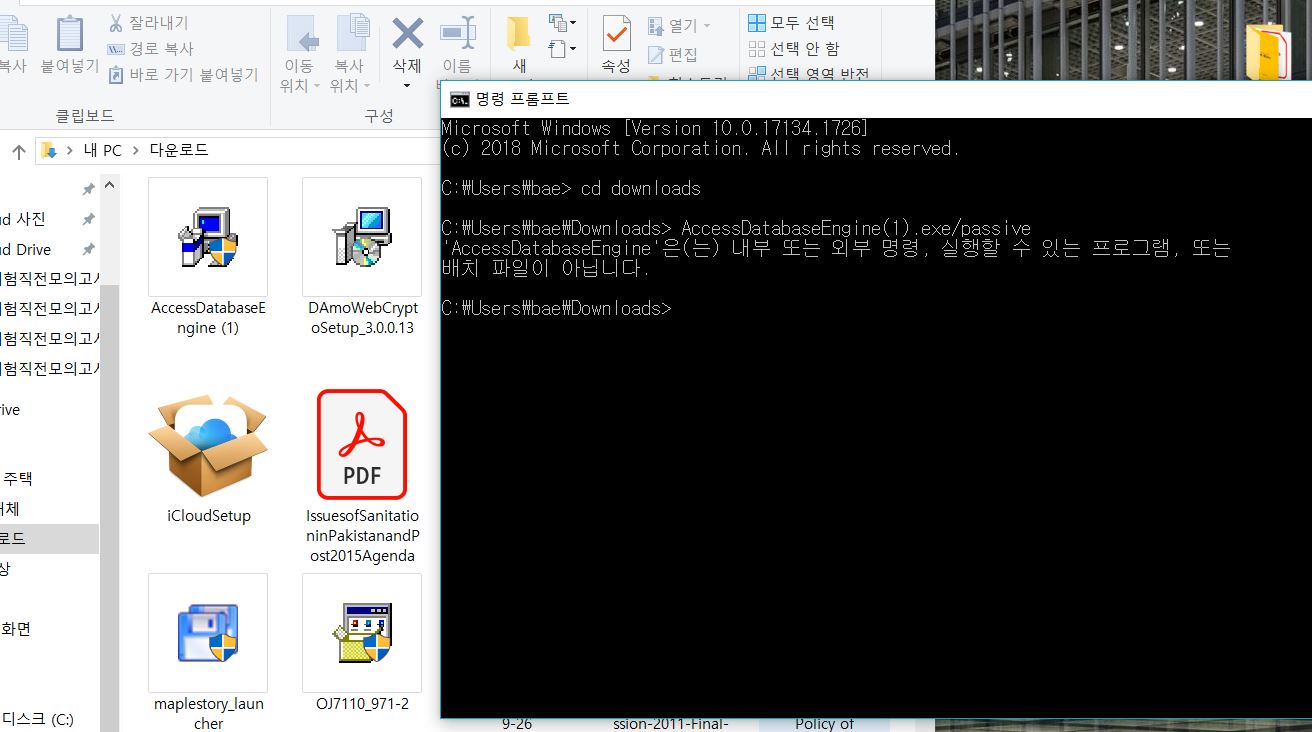Select the OJ7110_971-2 installer icon
The width and height of the screenshot is (1312, 732).
tap(362, 634)
